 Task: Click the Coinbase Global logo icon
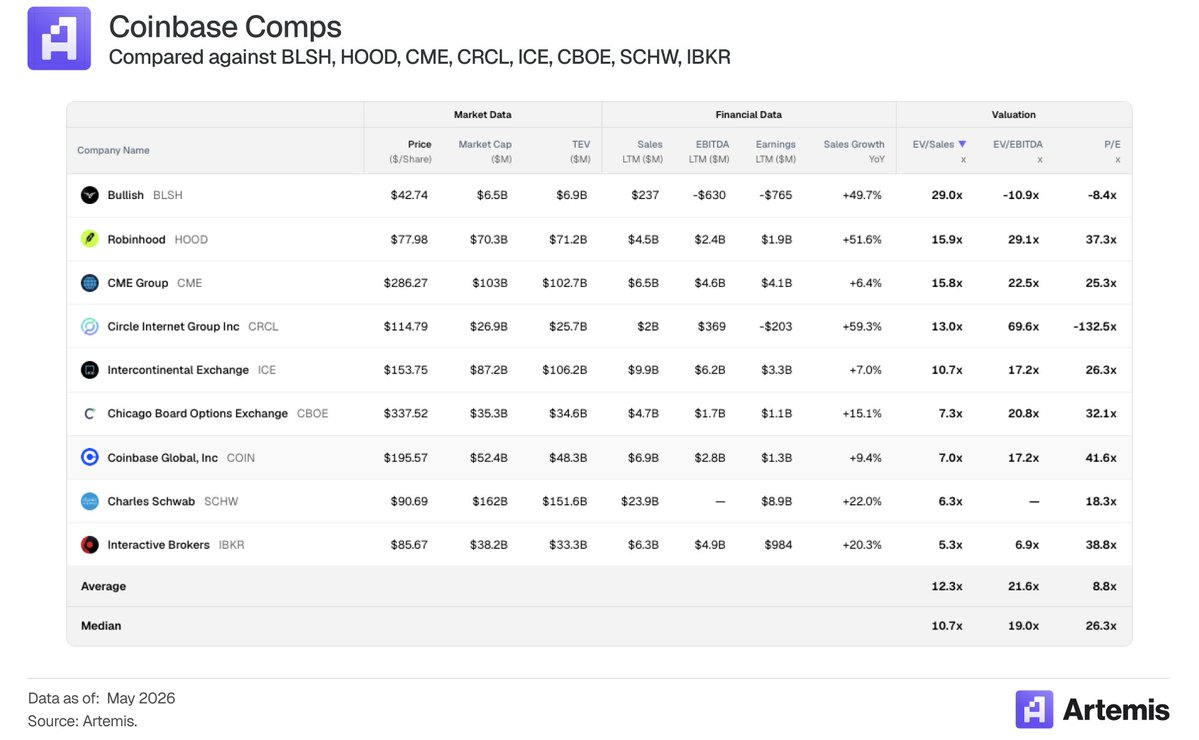pyautogui.click(x=89, y=457)
